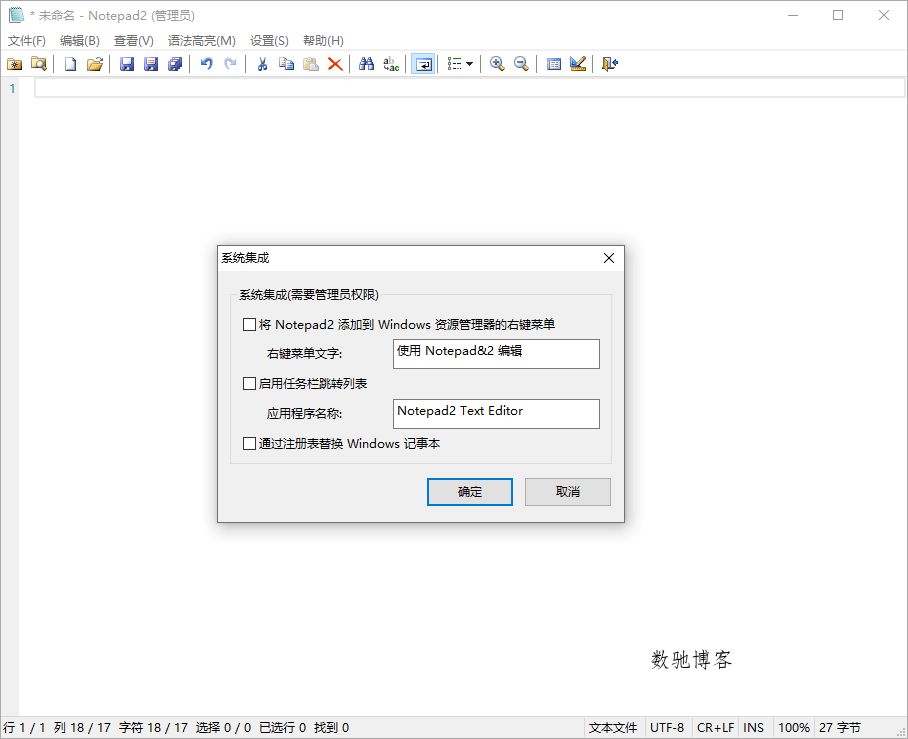Click the Notepad2 title bar app icon

coord(16,15)
